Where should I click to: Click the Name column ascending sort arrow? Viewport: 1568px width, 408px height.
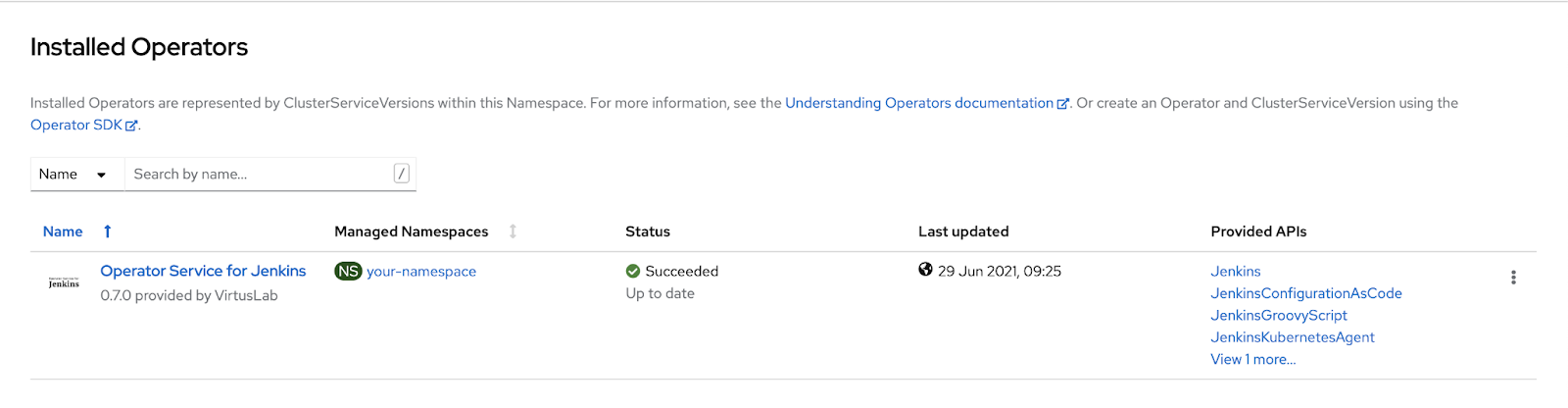(x=108, y=231)
